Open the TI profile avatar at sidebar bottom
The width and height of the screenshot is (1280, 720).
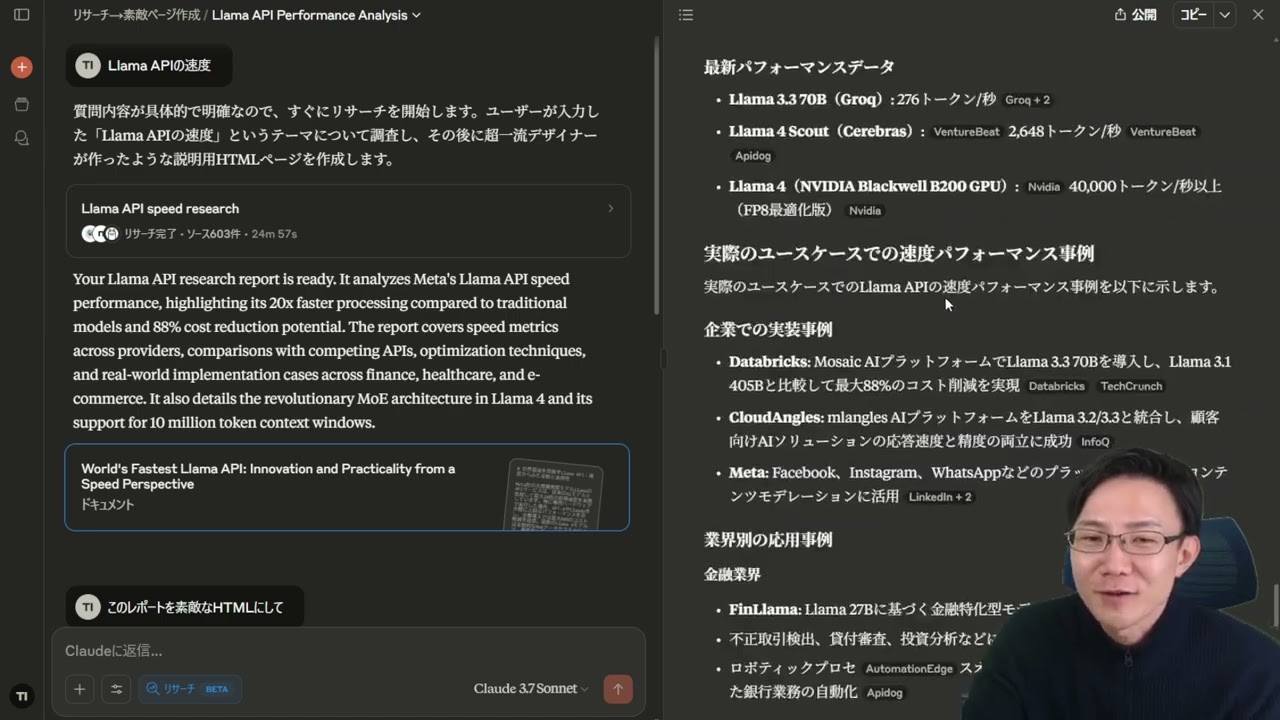[21, 696]
